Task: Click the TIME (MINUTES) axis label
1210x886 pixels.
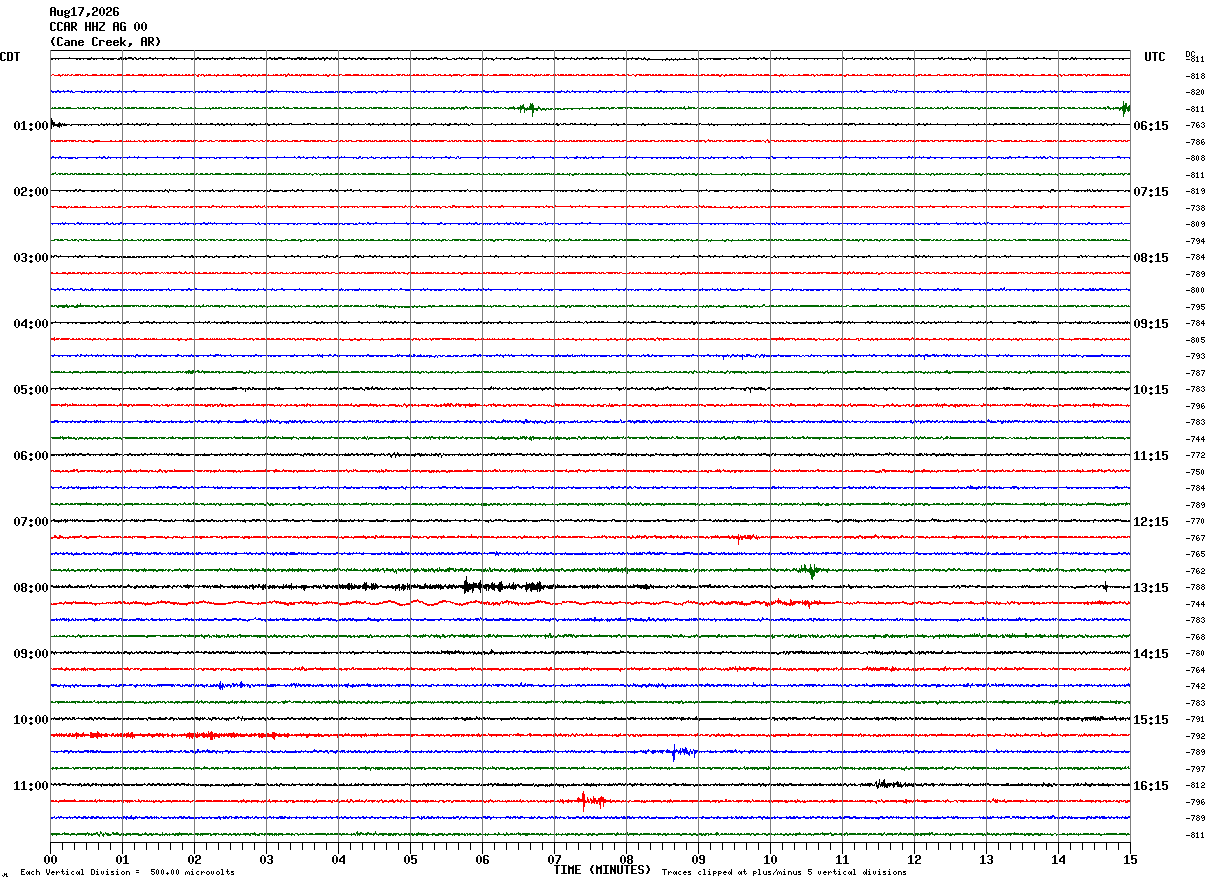Action: pos(602,870)
